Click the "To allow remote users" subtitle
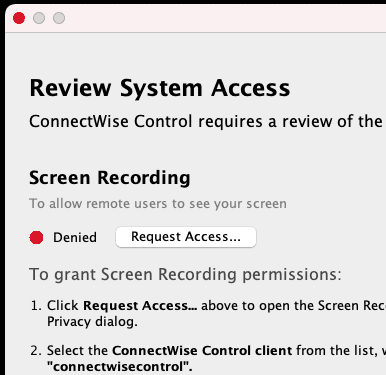 [158, 203]
